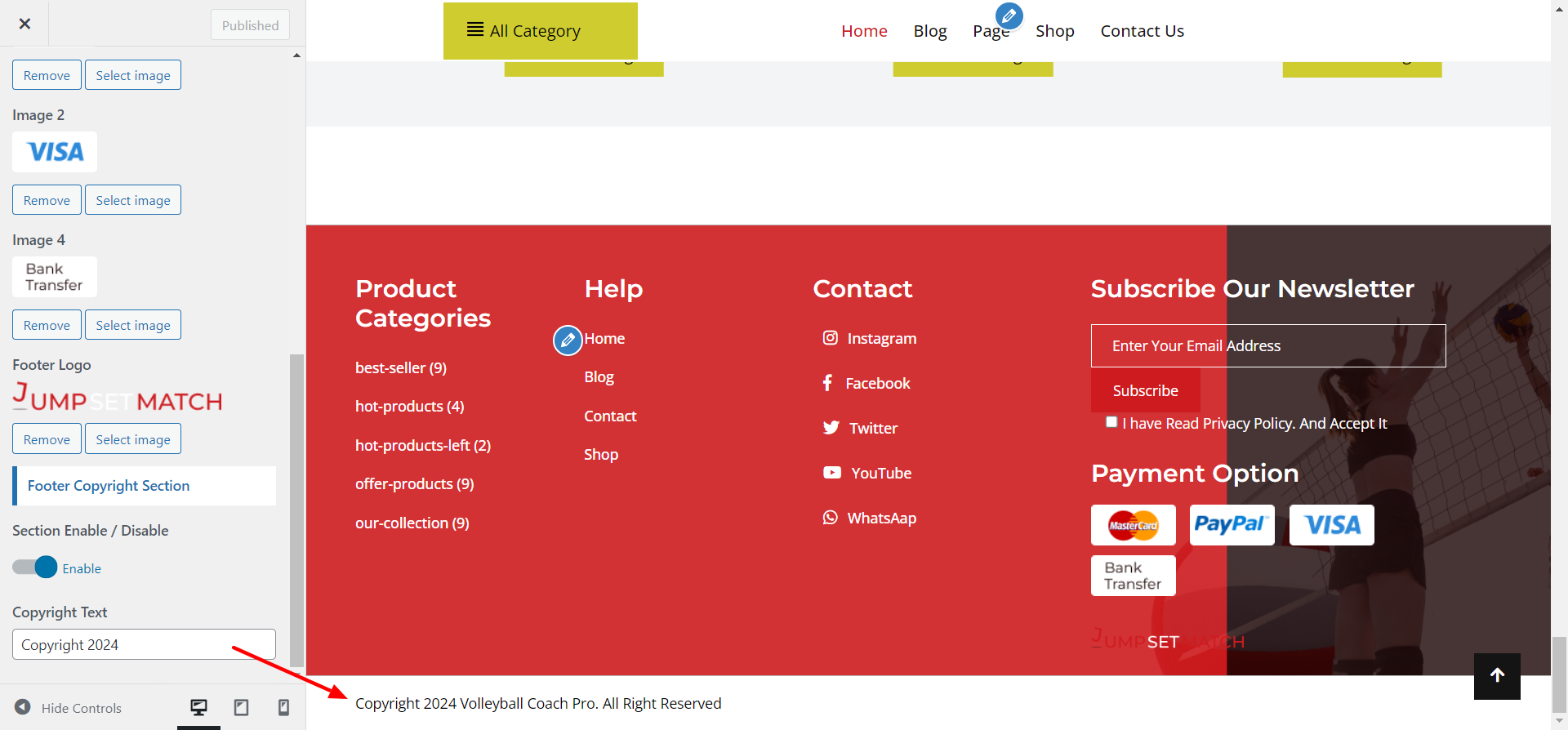Click the edit pencil shortcut near Page menu
Screen dimensions: 1568x730
click(x=1009, y=16)
